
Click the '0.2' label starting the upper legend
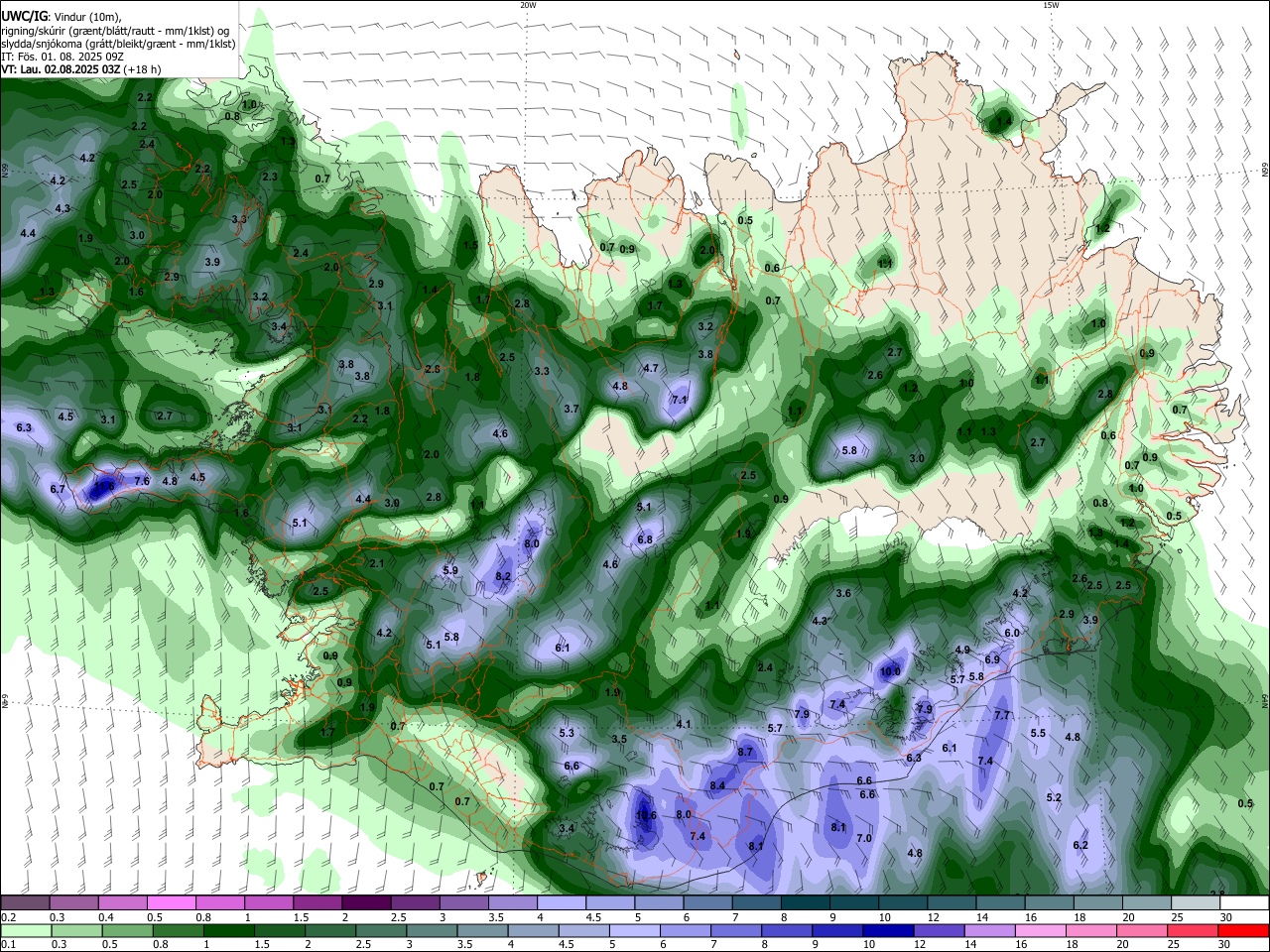8,917
